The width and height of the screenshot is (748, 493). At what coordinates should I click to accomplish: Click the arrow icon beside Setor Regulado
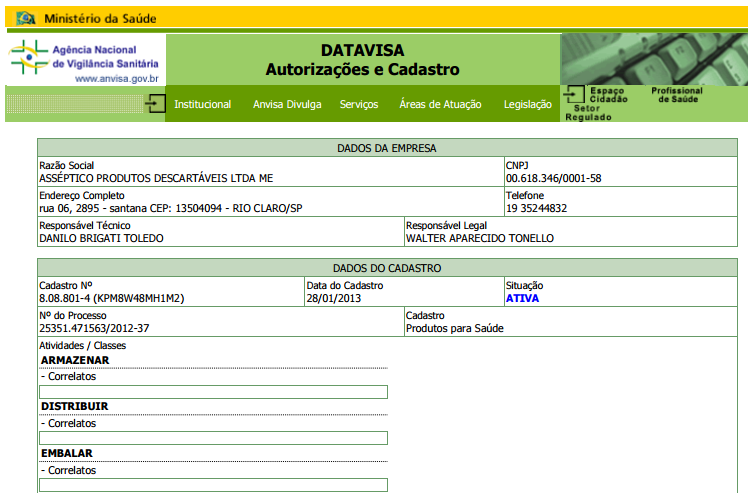click(574, 94)
